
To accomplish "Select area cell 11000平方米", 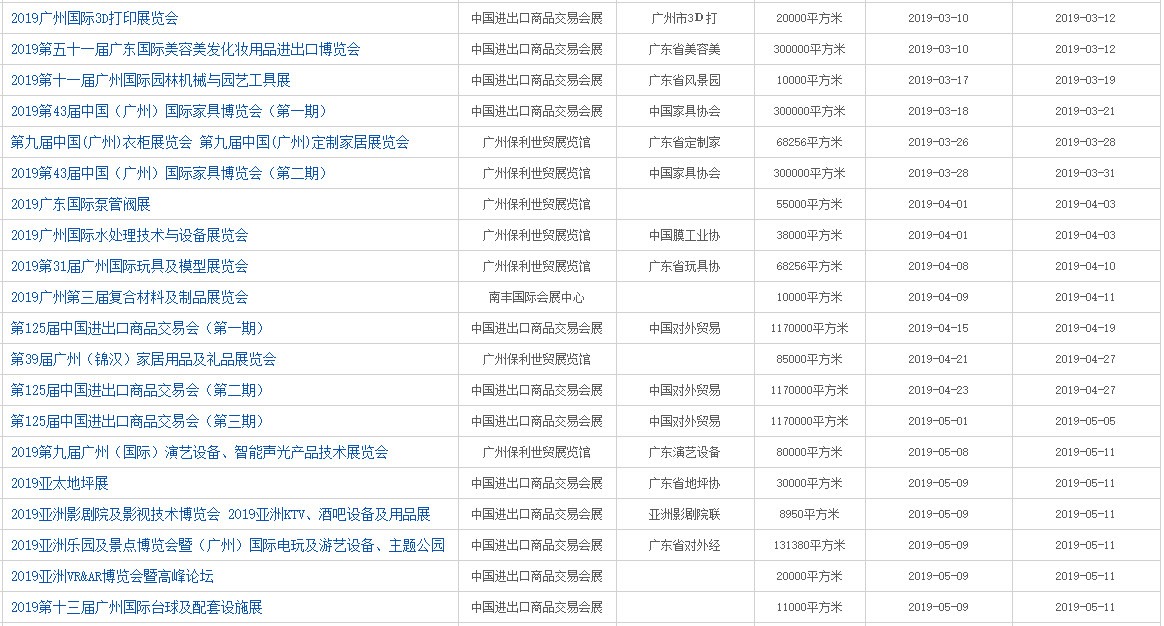I will click(x=809, y=607).
